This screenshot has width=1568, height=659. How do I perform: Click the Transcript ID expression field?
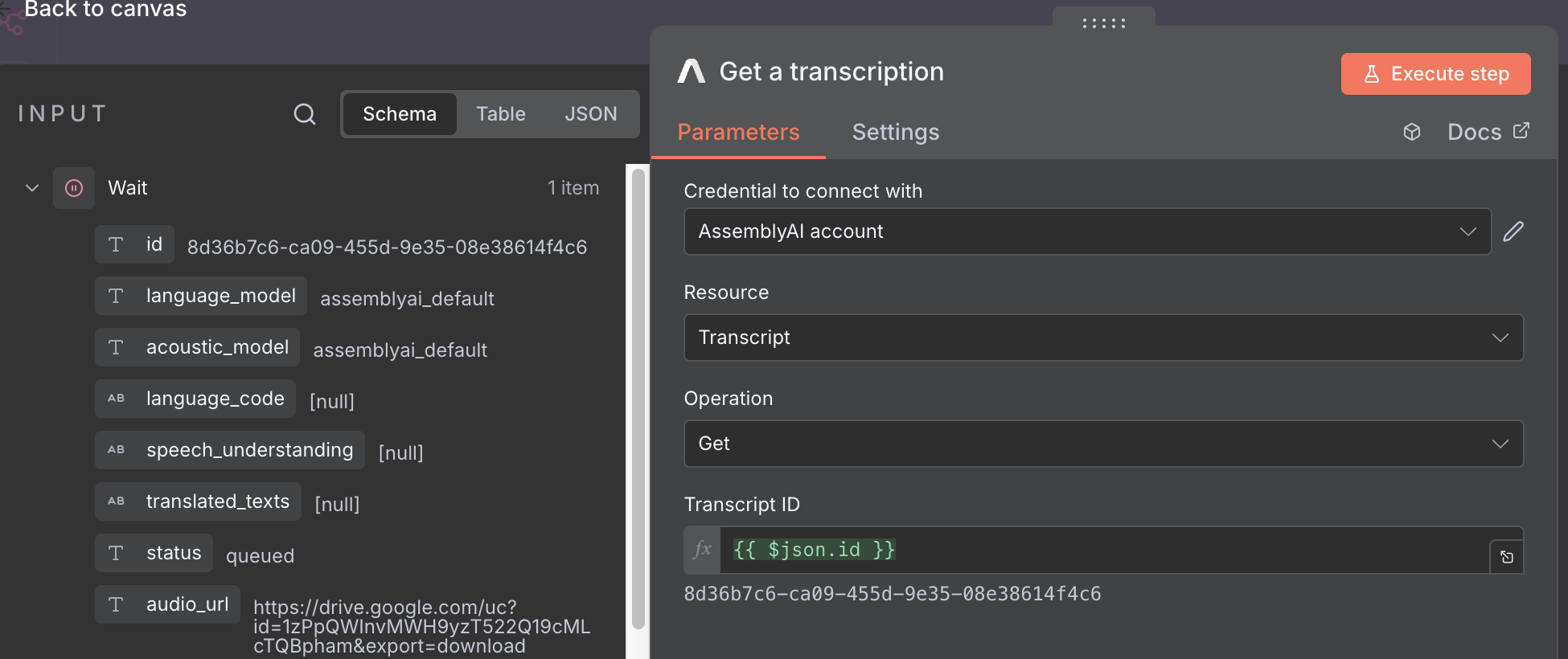point(1102,550)
